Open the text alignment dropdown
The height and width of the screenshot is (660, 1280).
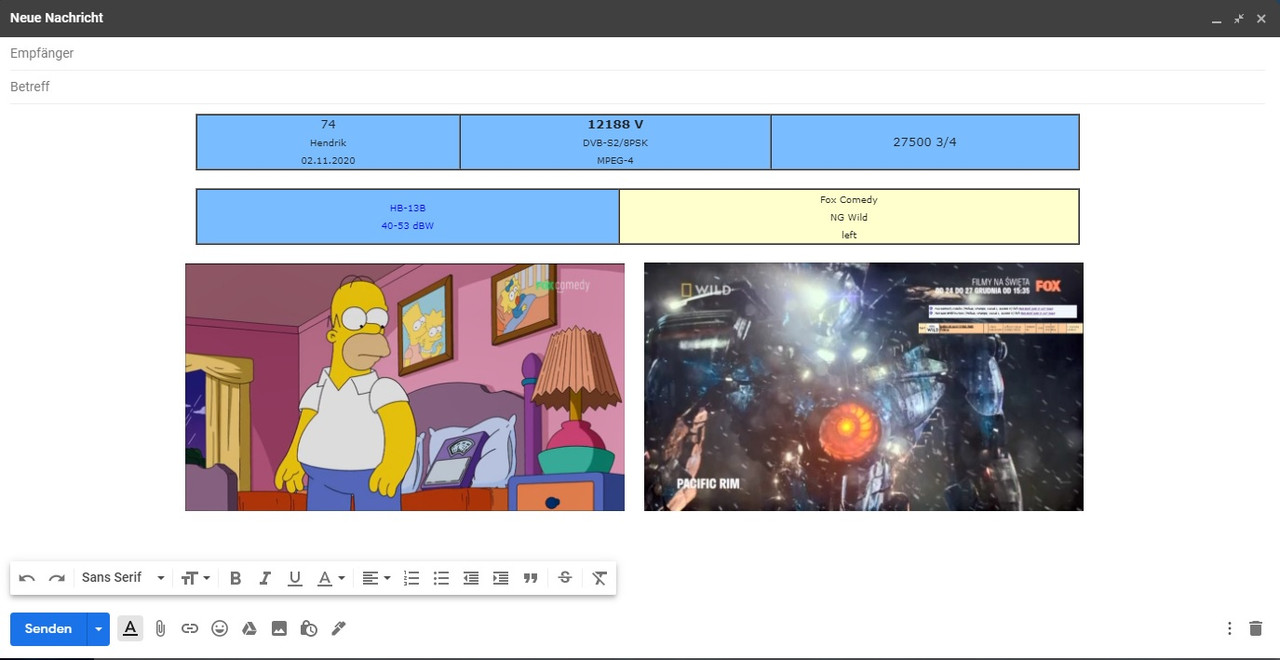coord(376,578)
